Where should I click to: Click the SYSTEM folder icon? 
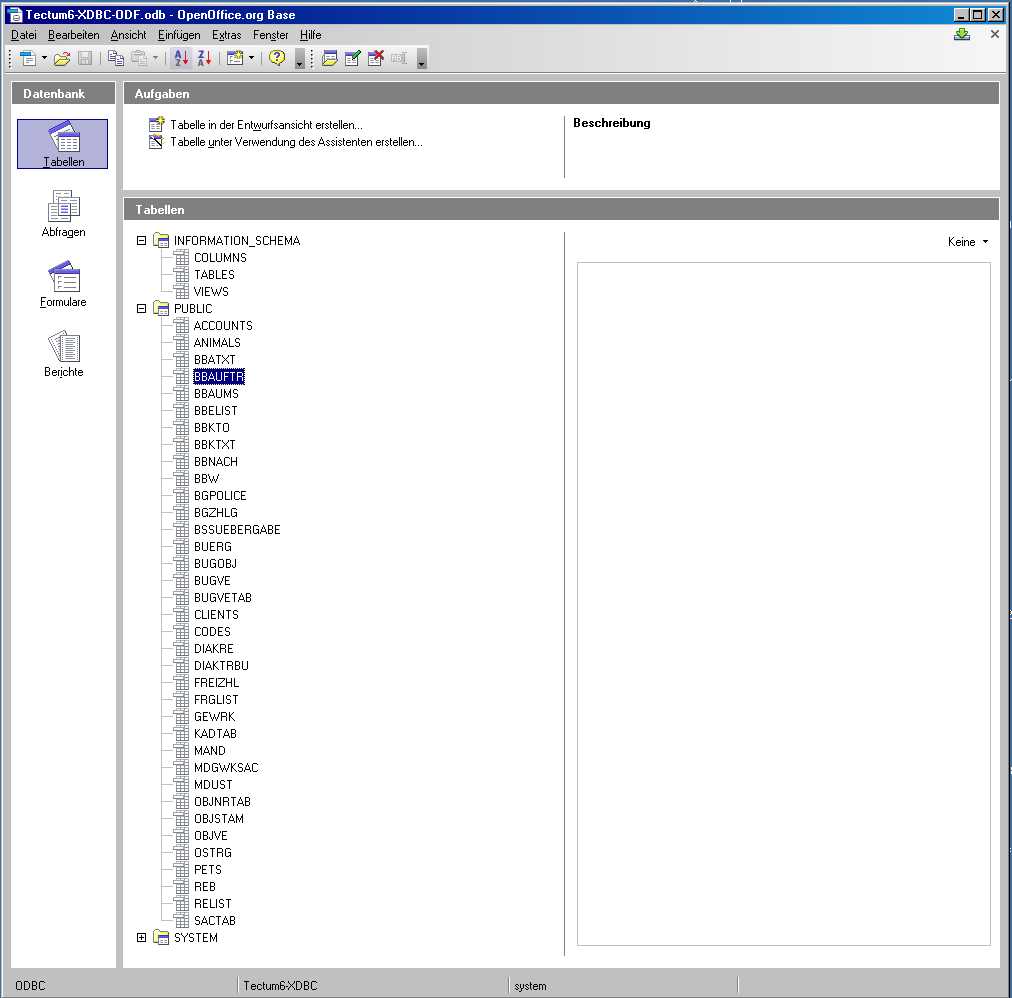click(x=161, y=937)
